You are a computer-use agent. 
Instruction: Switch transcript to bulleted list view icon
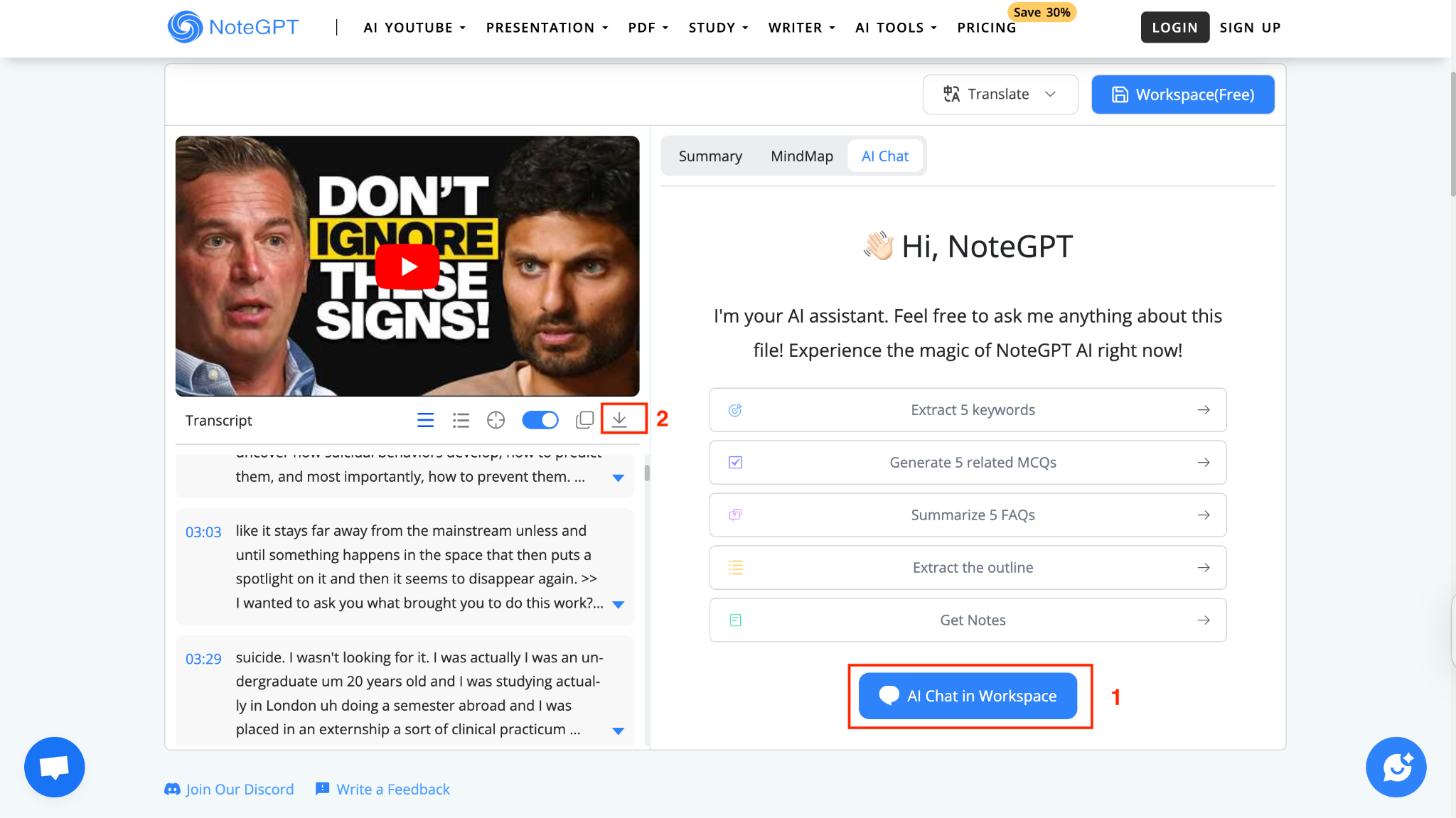461,420
